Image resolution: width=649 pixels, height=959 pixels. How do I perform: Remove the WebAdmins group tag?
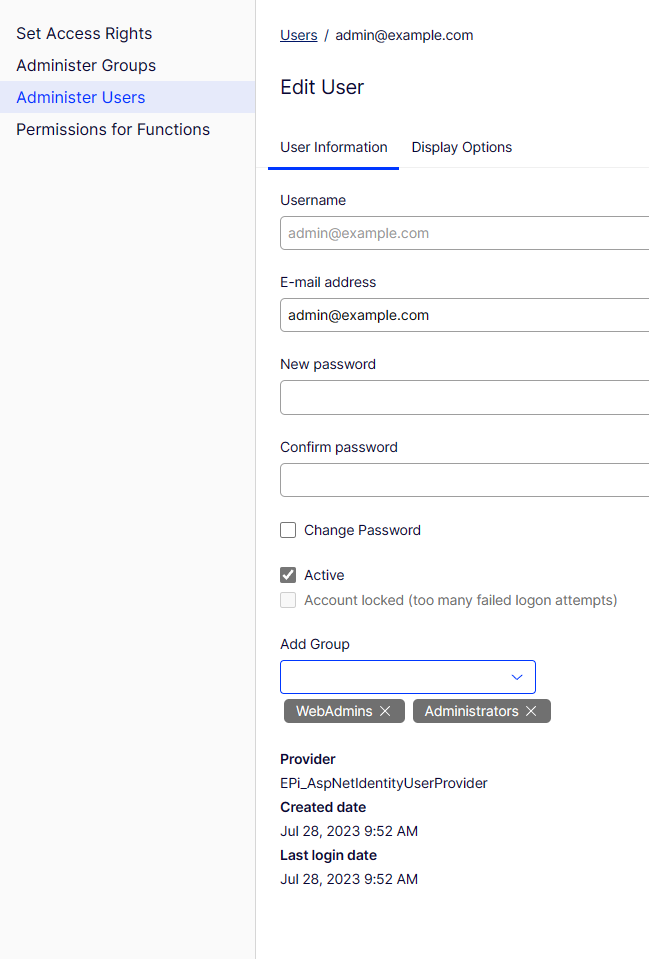pos(385,711)
